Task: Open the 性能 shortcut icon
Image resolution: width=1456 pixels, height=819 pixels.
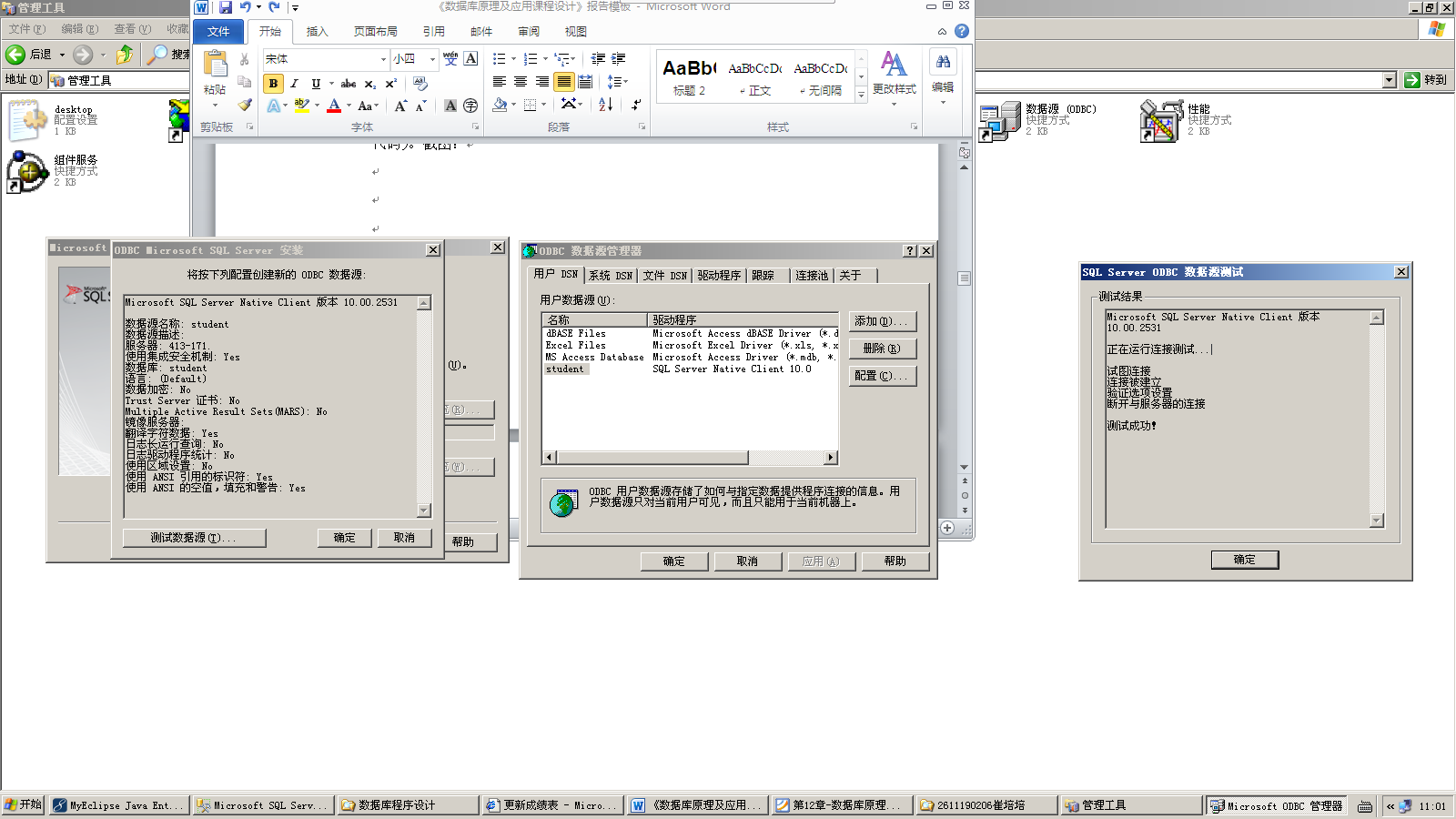Action: click(1161, 121)
